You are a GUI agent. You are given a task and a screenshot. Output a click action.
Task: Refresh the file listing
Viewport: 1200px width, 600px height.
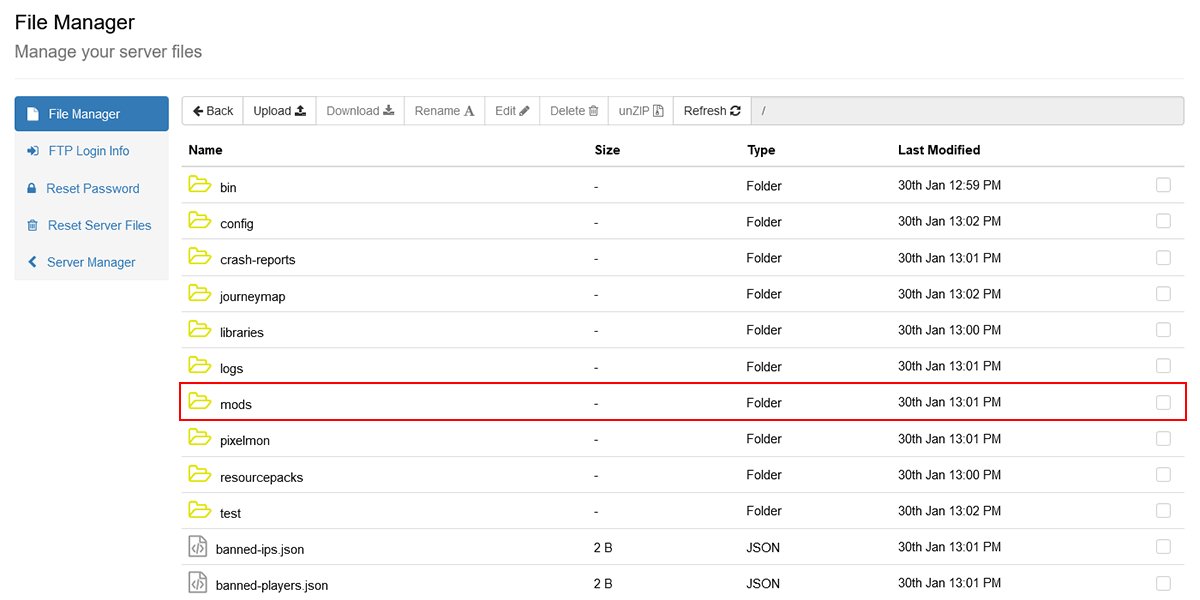(712, 111)
